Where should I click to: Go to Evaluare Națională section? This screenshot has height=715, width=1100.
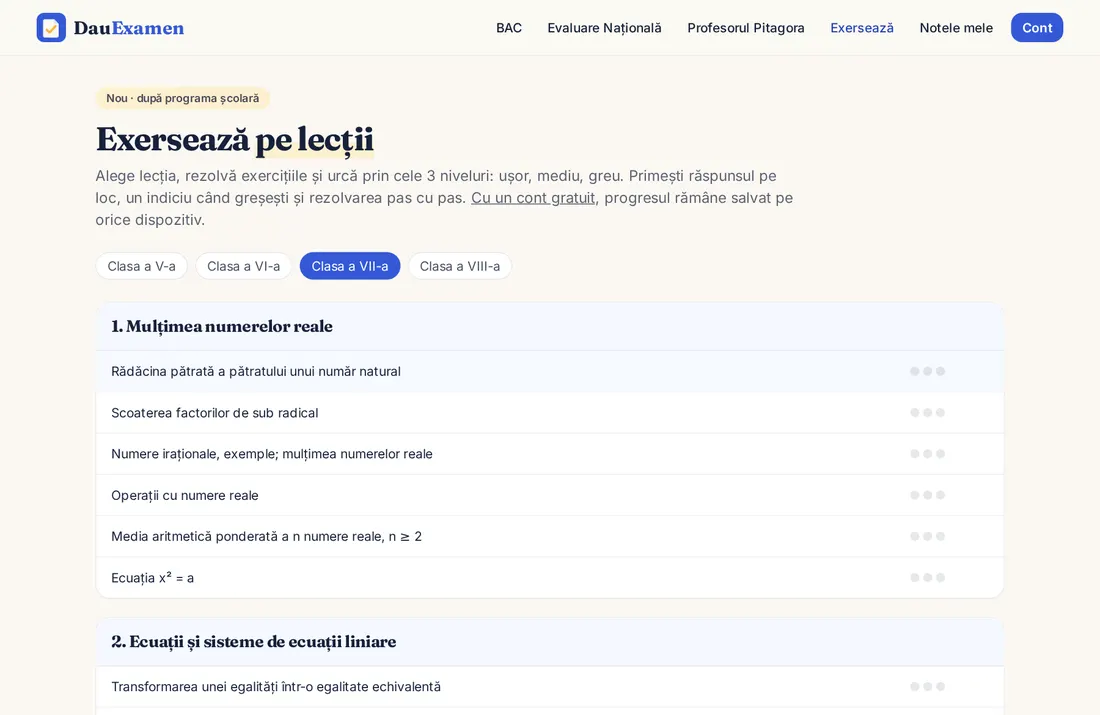coord(604,28)
